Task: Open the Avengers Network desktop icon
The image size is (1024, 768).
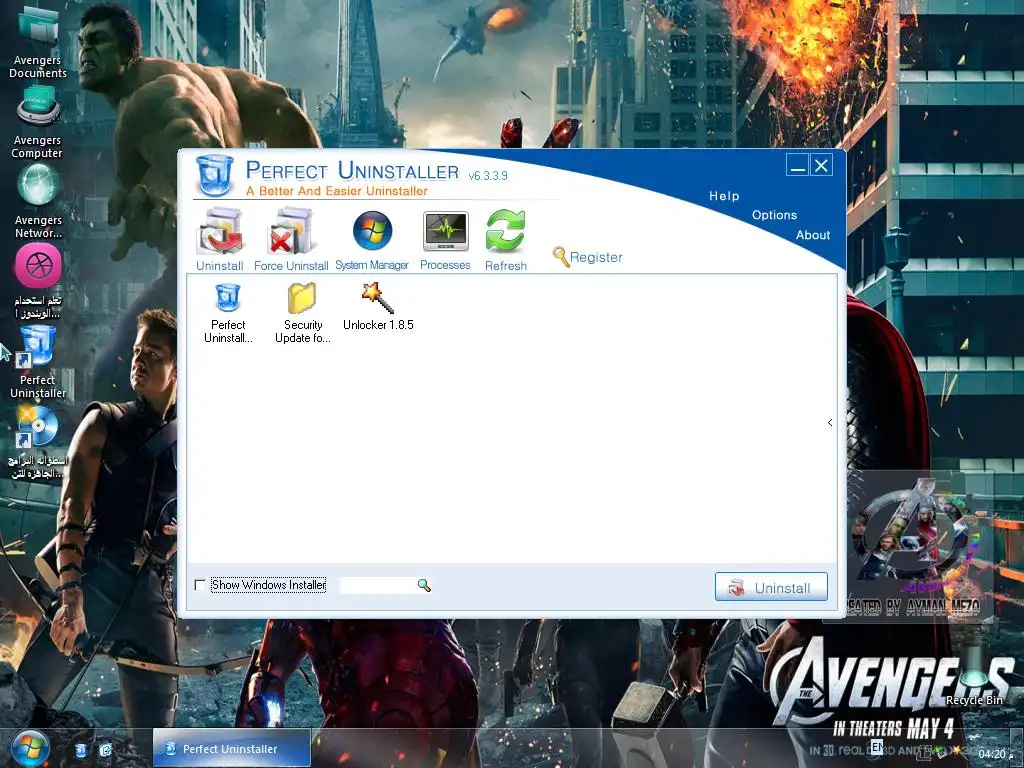Action: (x=38, y=201)
